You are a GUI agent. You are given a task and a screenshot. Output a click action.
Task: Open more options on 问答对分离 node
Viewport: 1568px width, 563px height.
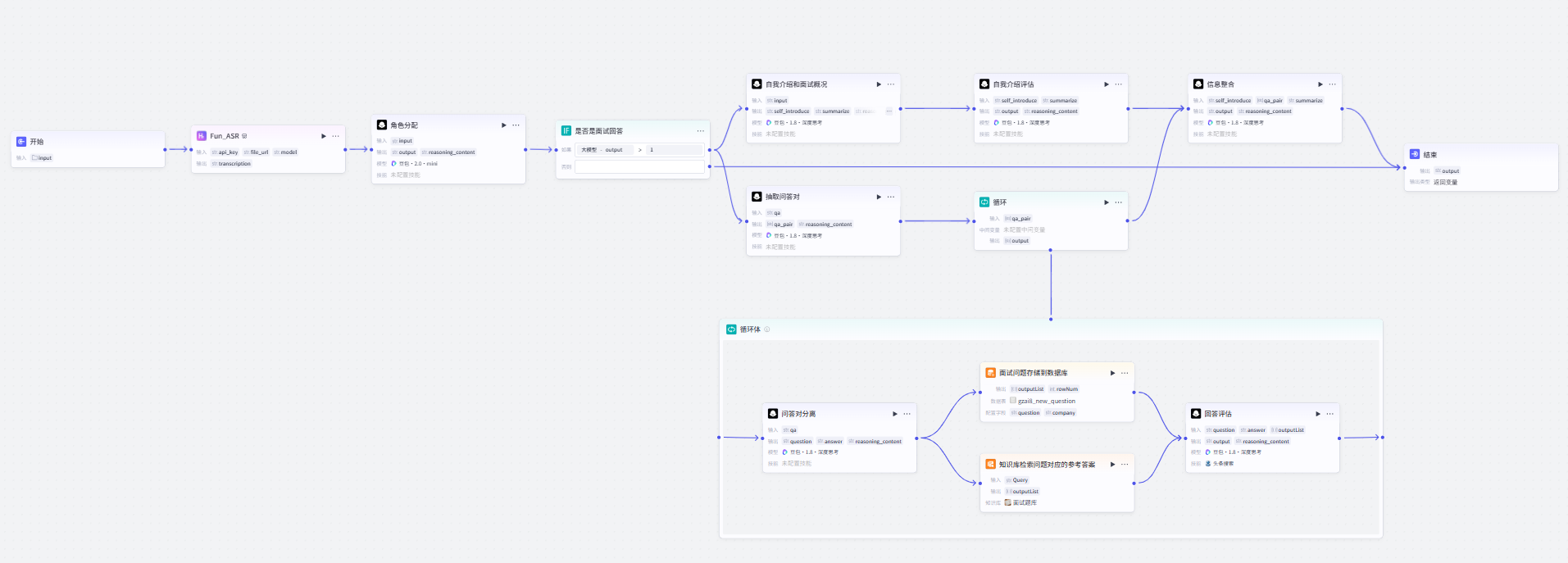(907, 414)
